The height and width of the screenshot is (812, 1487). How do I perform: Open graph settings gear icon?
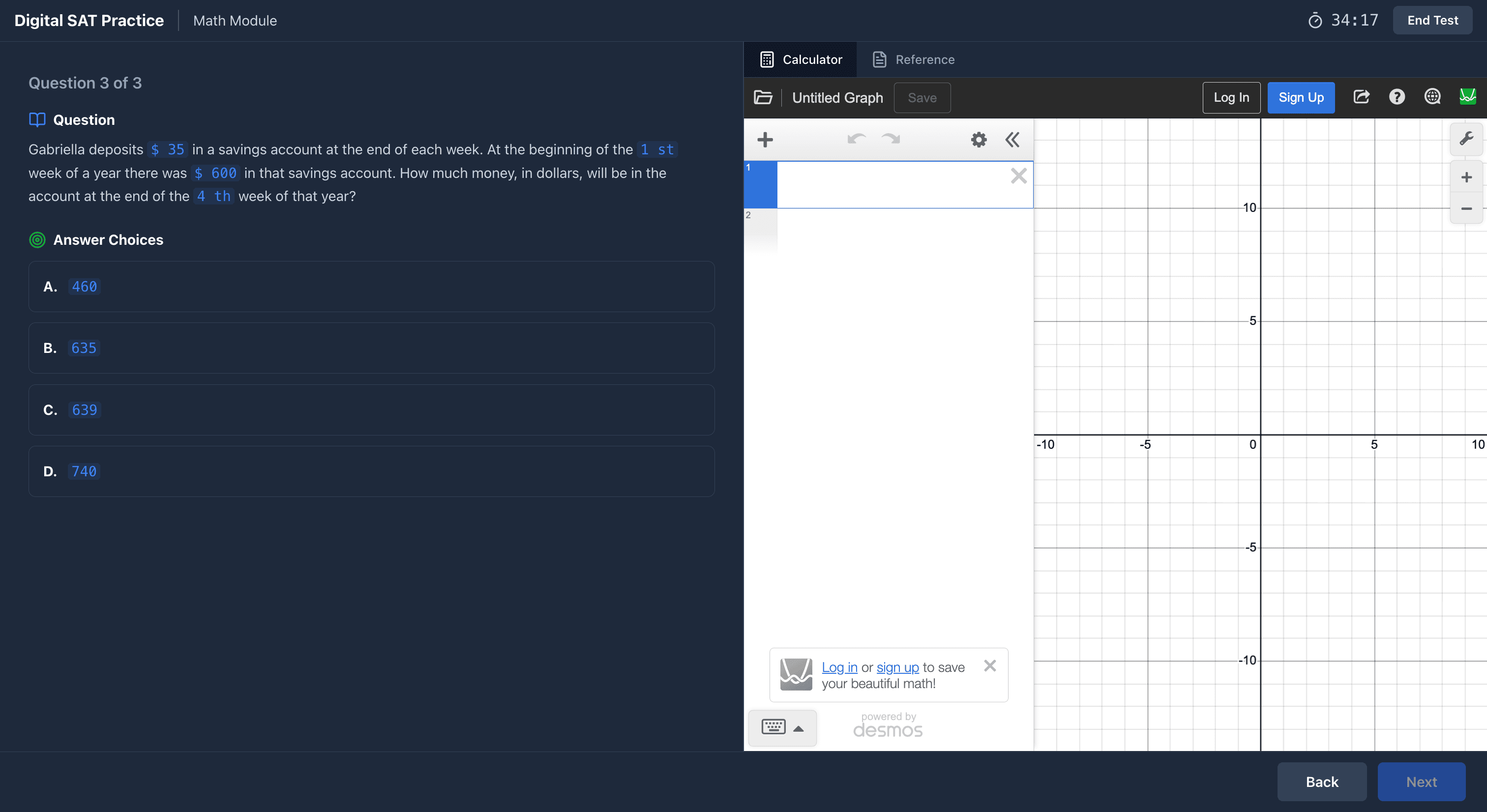tap(979, 140)
